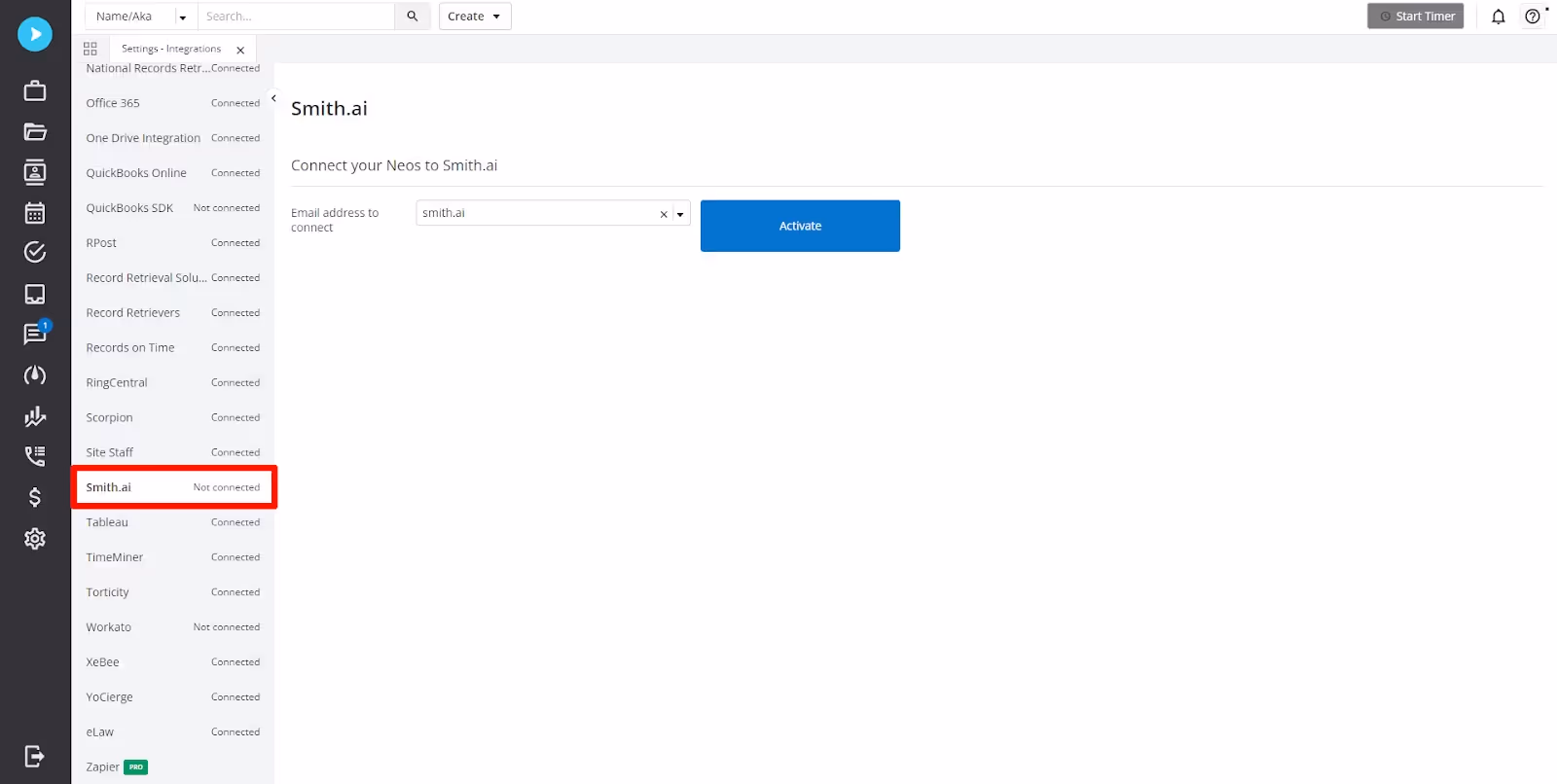Focus the Search input field
The height and width of the screenshot is (784, 1557).
point(296,17)
